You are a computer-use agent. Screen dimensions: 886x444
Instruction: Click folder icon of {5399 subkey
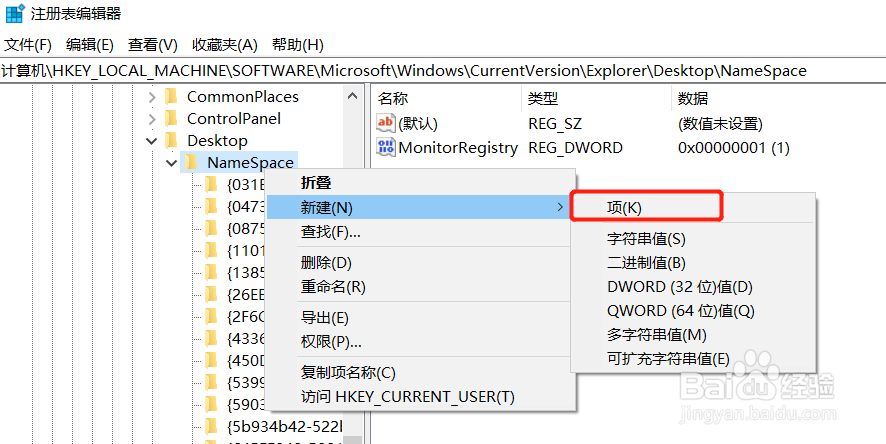point(211,382)
